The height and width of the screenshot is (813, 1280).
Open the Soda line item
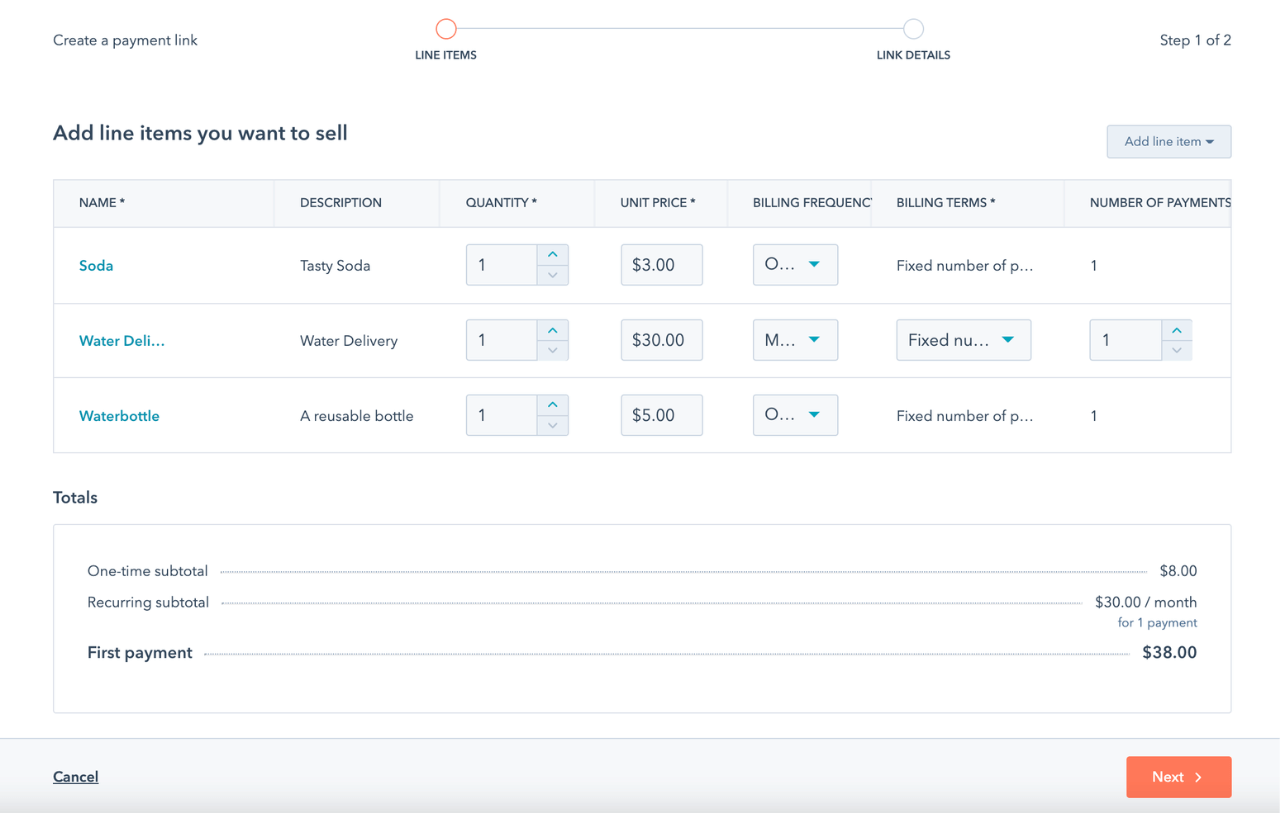pyautogui.click(x=96, y=265)
